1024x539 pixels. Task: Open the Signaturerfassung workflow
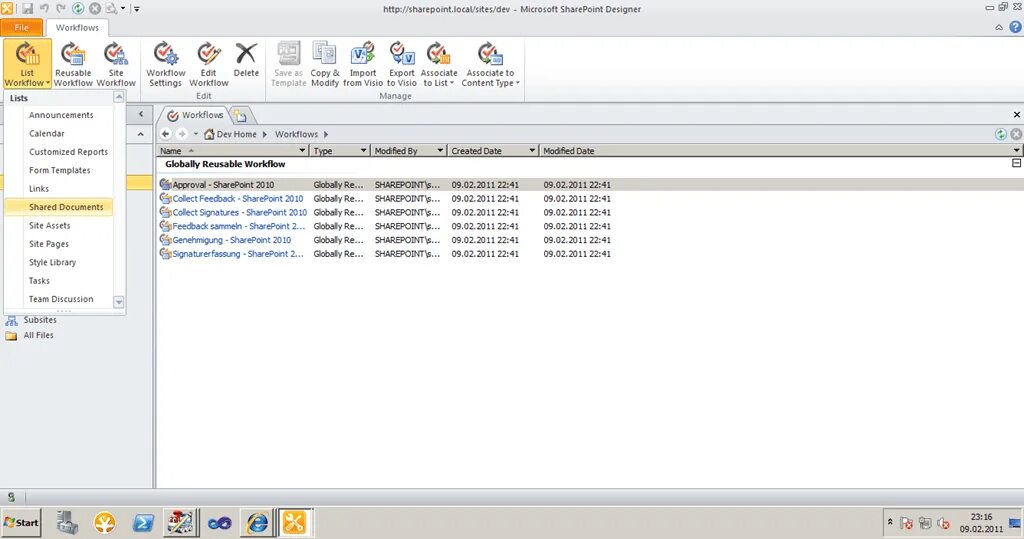(x=238, y=253)
